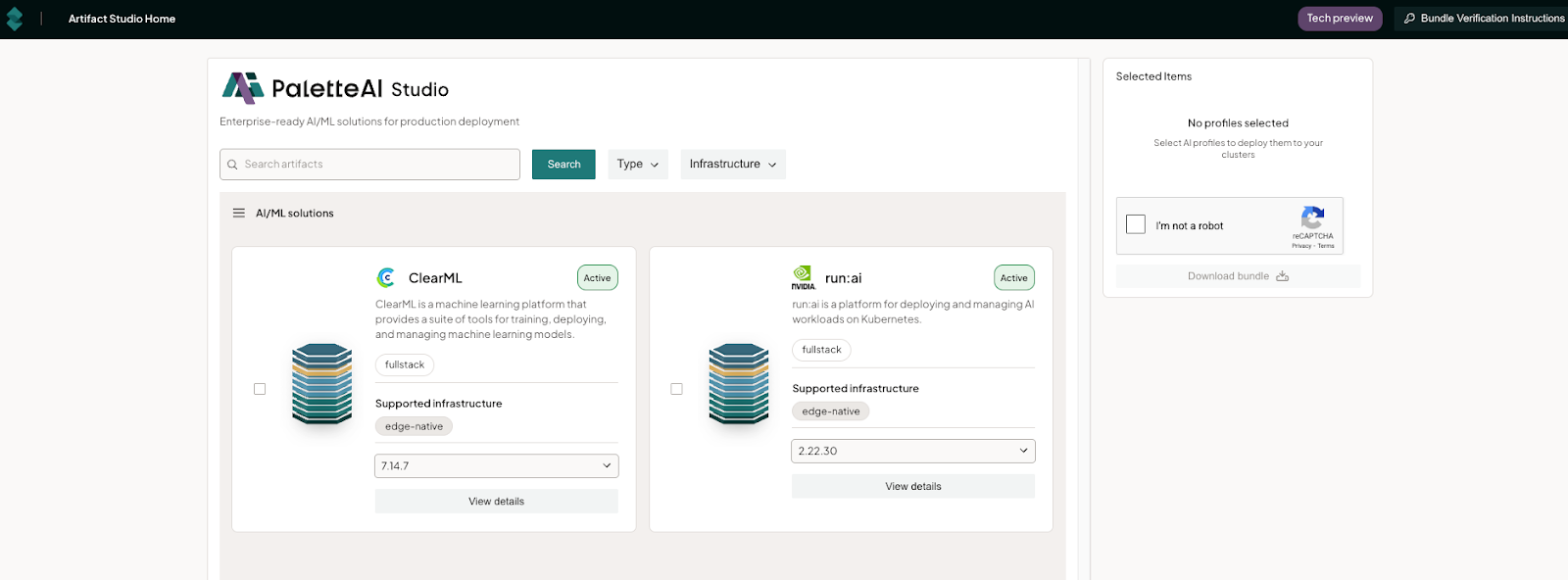This screenshot has width=1568, height=580.
Task: Click the NVIDIA logo on run:ai card
Action: [x=804, y=278]
